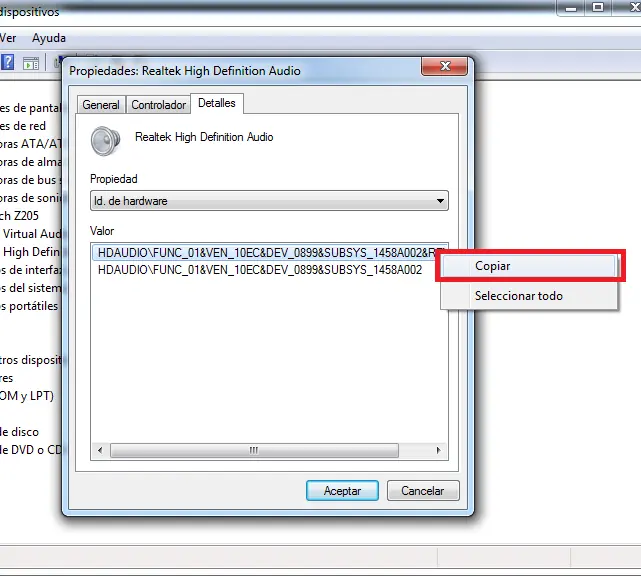Image resolution: width=641 pixels, height=576 pixels.
Task: Open the Ayuda menu in Device Manager
Action: pyautogui.click(x=49, y=38)
